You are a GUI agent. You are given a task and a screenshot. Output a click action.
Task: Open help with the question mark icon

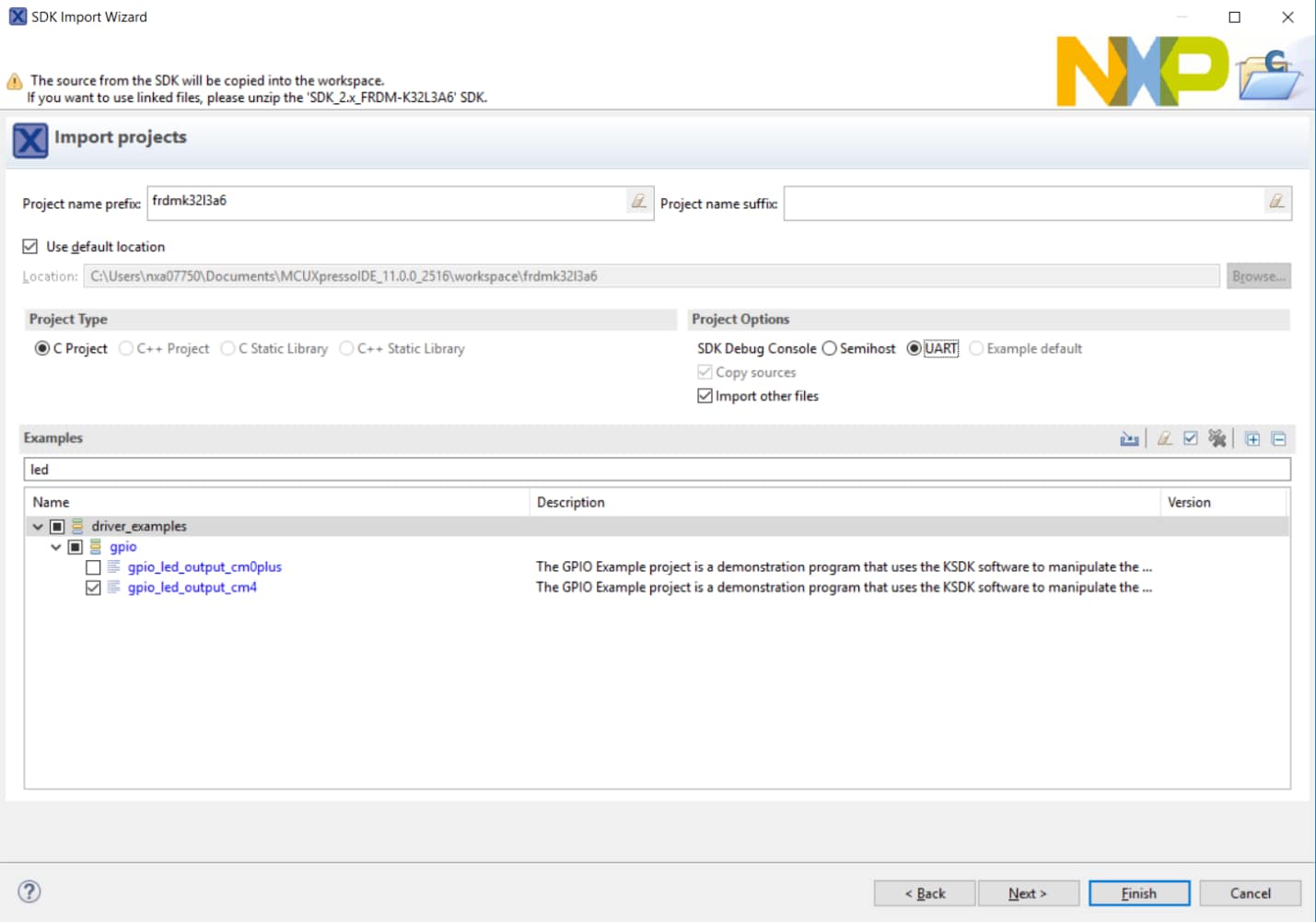29,891
